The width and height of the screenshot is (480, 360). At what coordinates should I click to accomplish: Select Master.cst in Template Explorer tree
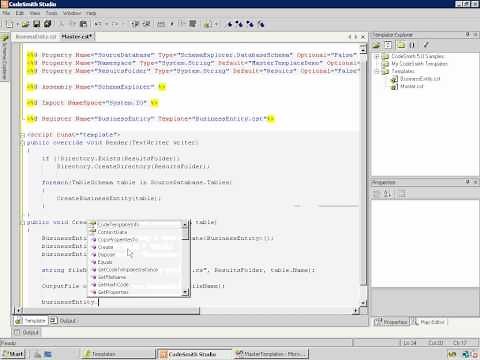[x=411, y=86]
